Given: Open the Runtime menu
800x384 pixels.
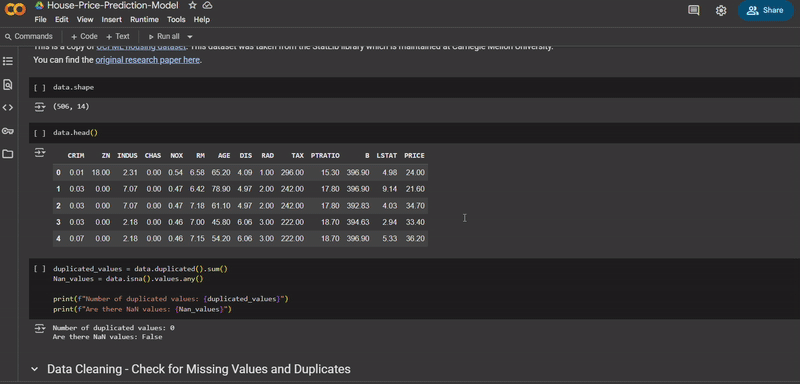Looking at the screenshot, I should 144,19.
